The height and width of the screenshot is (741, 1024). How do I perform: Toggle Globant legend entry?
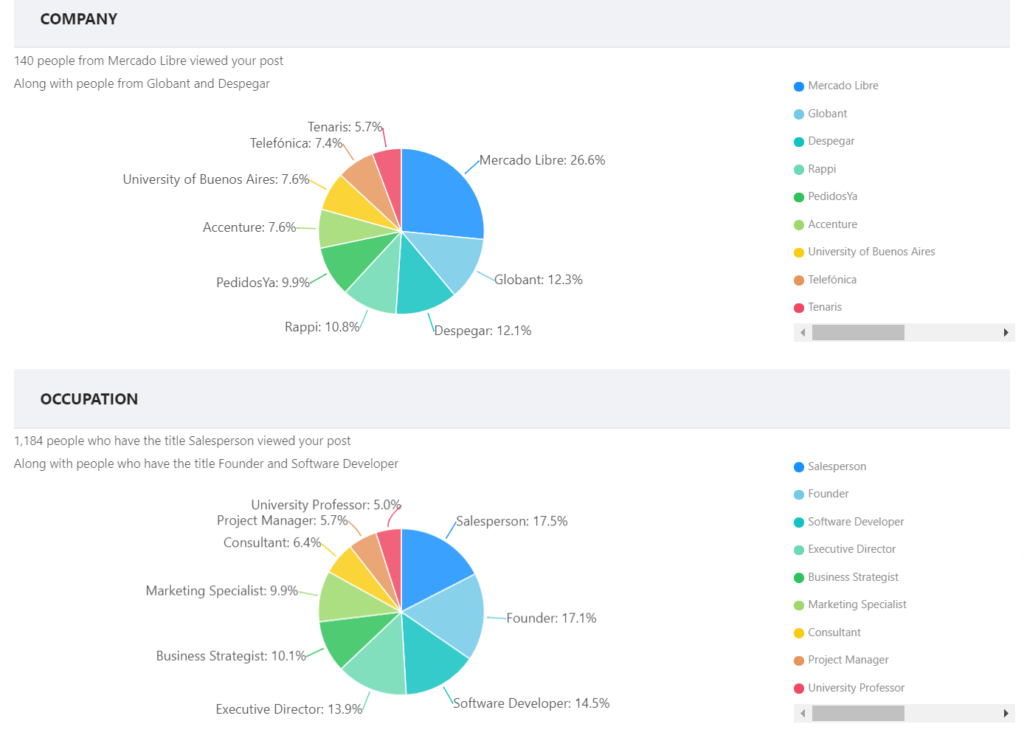click(827, 114)
